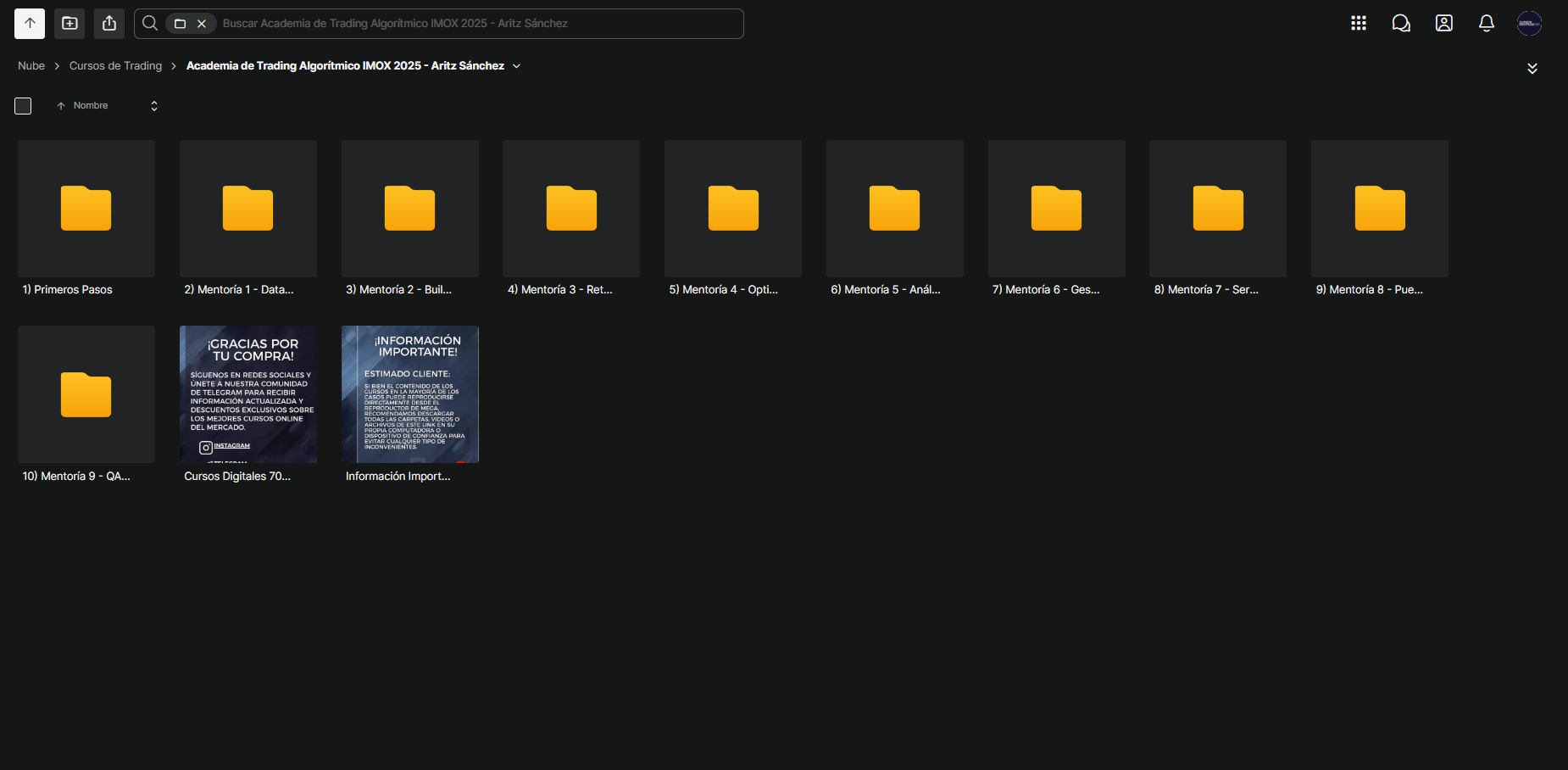Open the notifications bell
Viewport: 1568px width, 770px height.
[1487, 24]
